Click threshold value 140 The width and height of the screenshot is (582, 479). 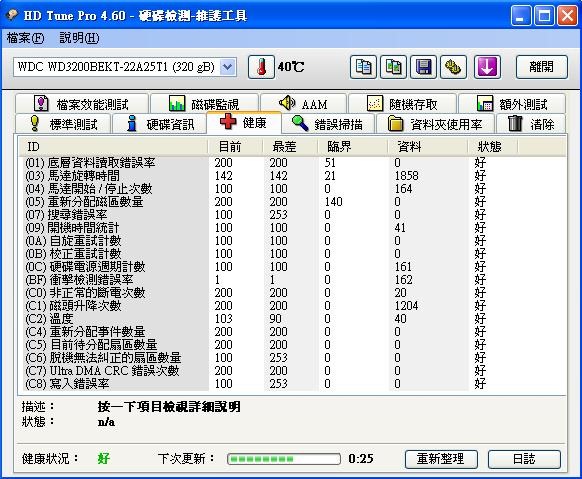pos(333,201)
